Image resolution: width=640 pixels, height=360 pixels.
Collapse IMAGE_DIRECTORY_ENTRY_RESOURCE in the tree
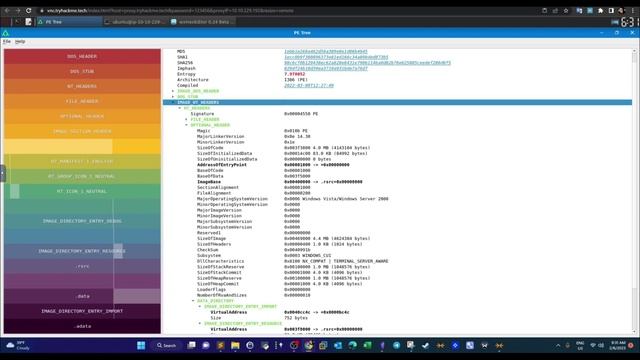(x=200, y=323)
